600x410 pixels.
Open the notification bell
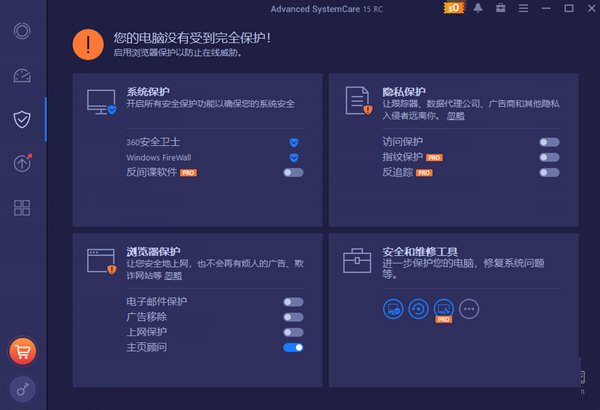coord(479,9)
